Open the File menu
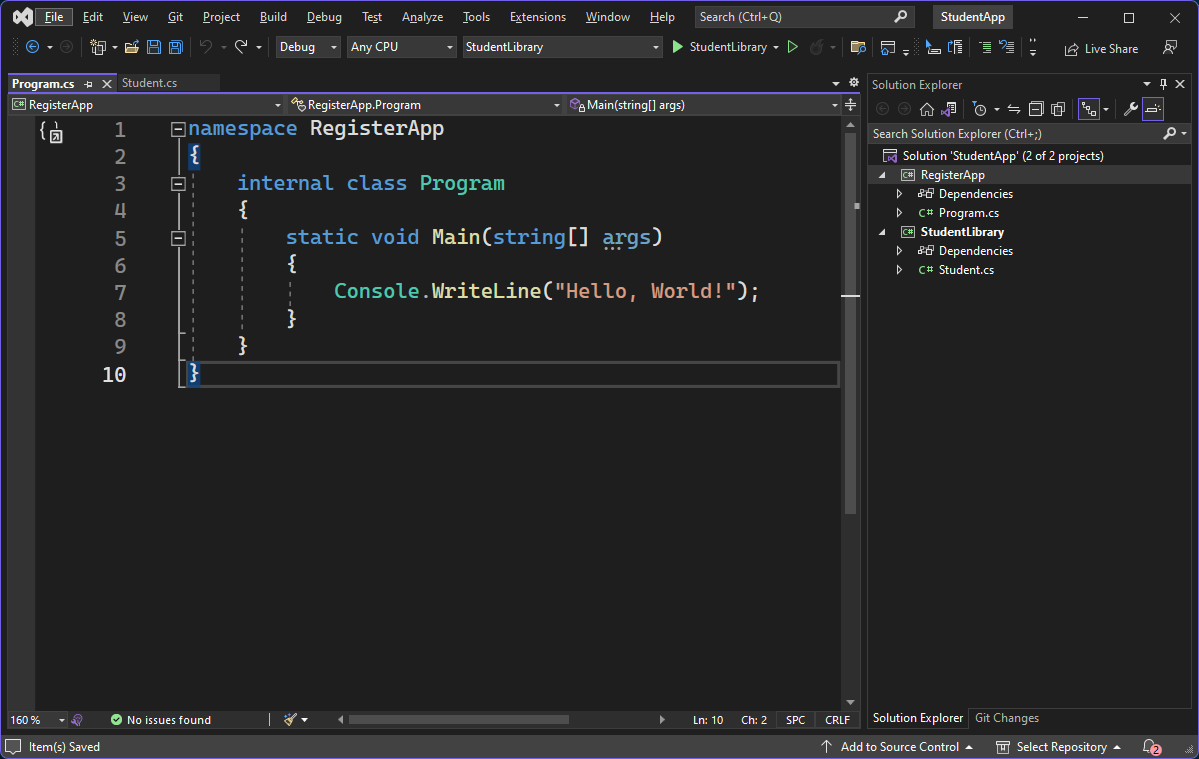The height and width of the screenshot is (759, 1199). [x=54, y=17]
